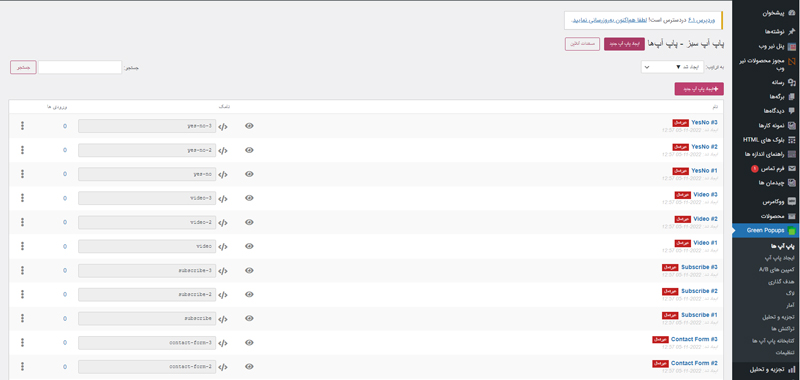800x380 pixels.
Task: Click the pink ایجاد پاپ آپ جدید button above table
Action: click(x=699, y=89)
